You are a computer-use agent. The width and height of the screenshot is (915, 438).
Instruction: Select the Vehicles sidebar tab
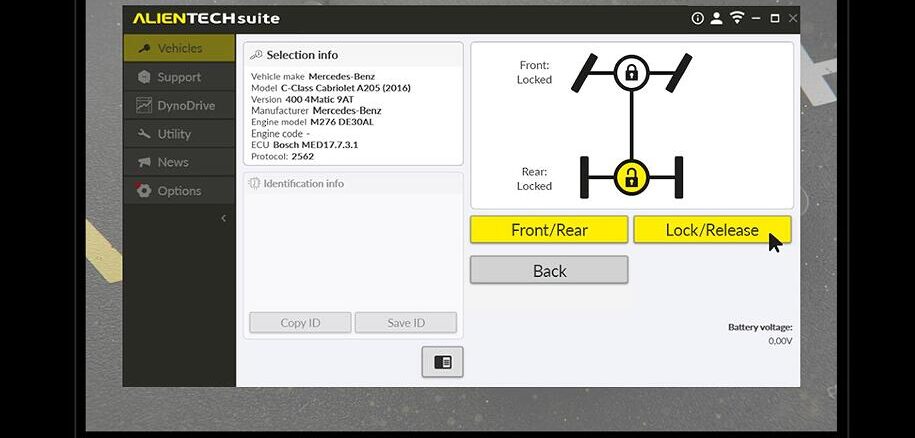pos(179,48)
